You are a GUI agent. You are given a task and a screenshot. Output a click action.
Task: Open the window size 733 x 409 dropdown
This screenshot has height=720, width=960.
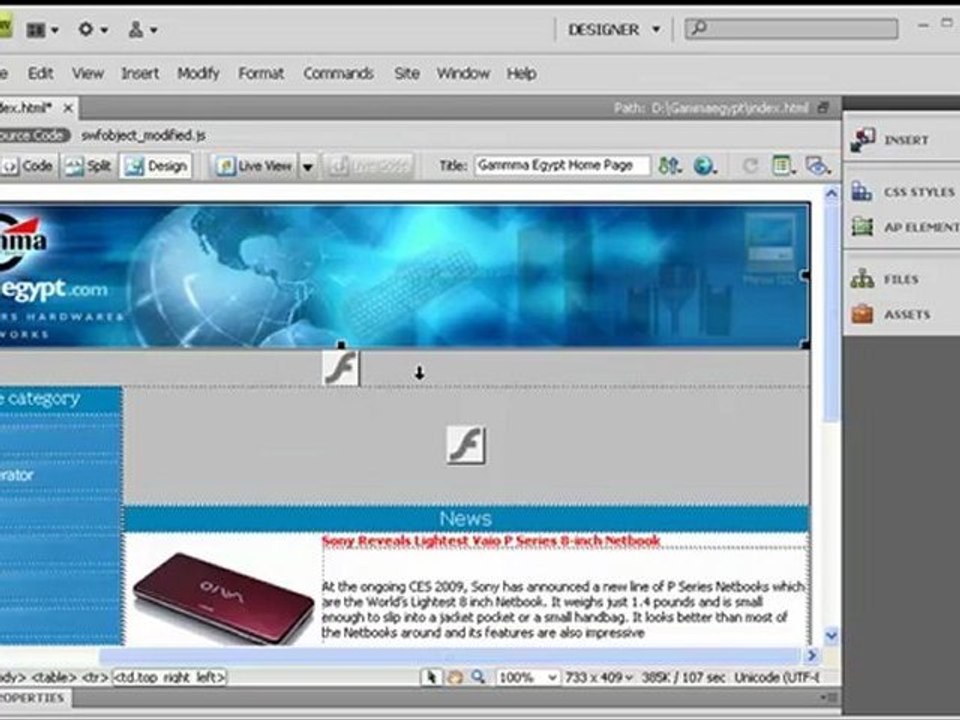coord(599,678)
